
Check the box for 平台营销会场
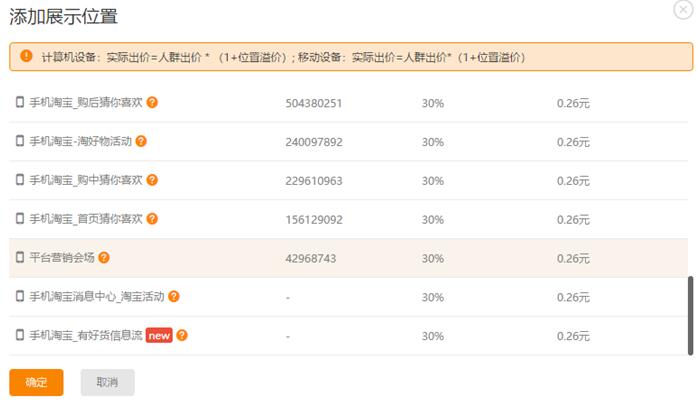pos(20,257)
